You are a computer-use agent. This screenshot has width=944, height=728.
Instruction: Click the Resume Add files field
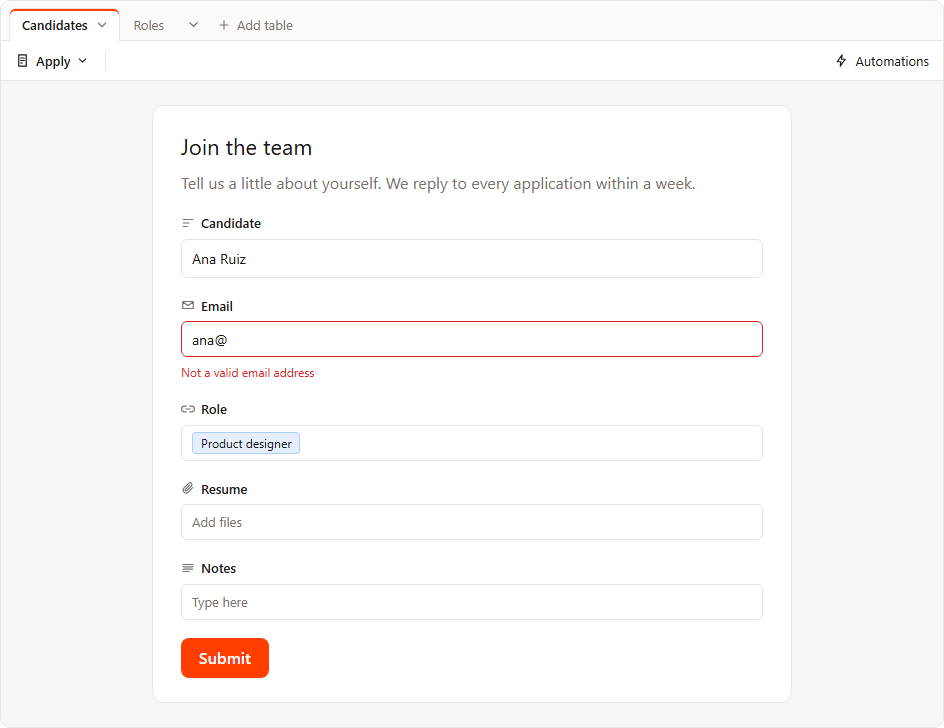(x=472, y=522)
